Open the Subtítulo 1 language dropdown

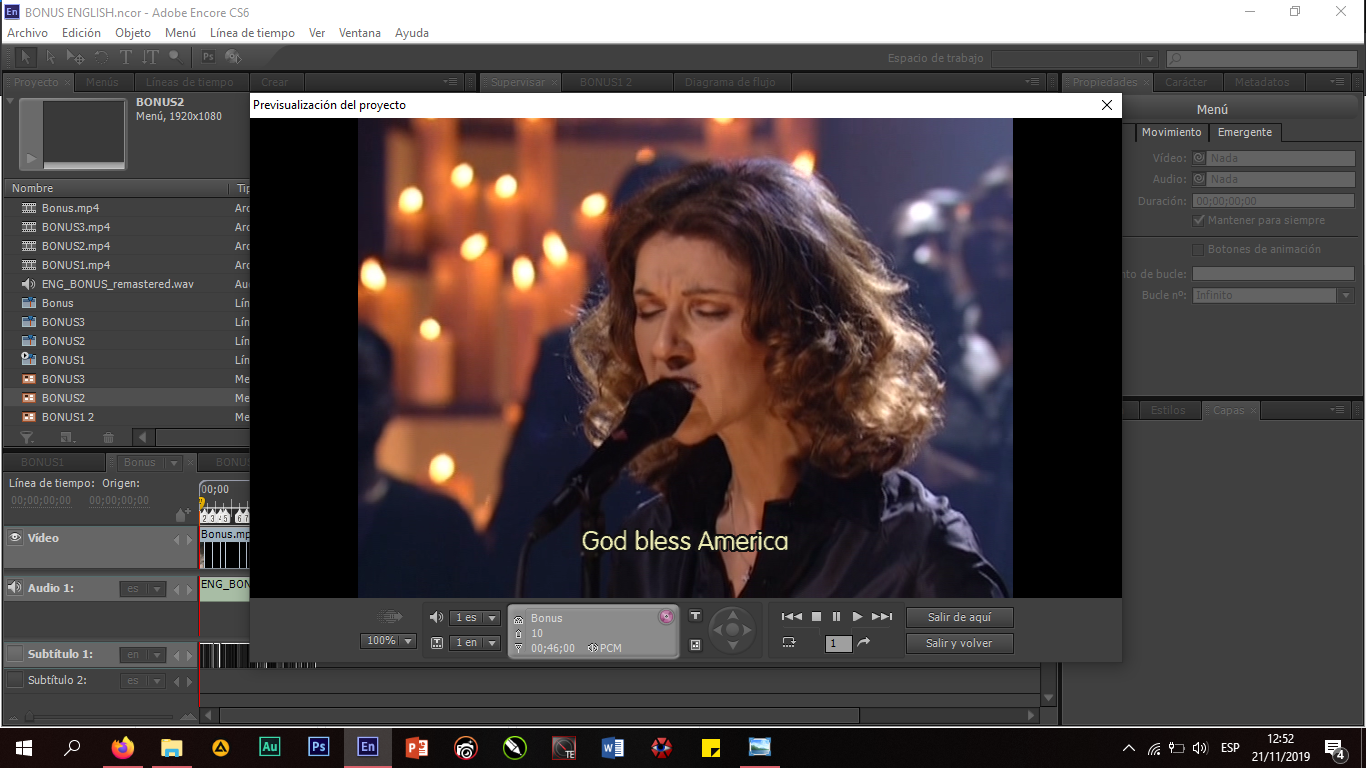pos(143,655)
